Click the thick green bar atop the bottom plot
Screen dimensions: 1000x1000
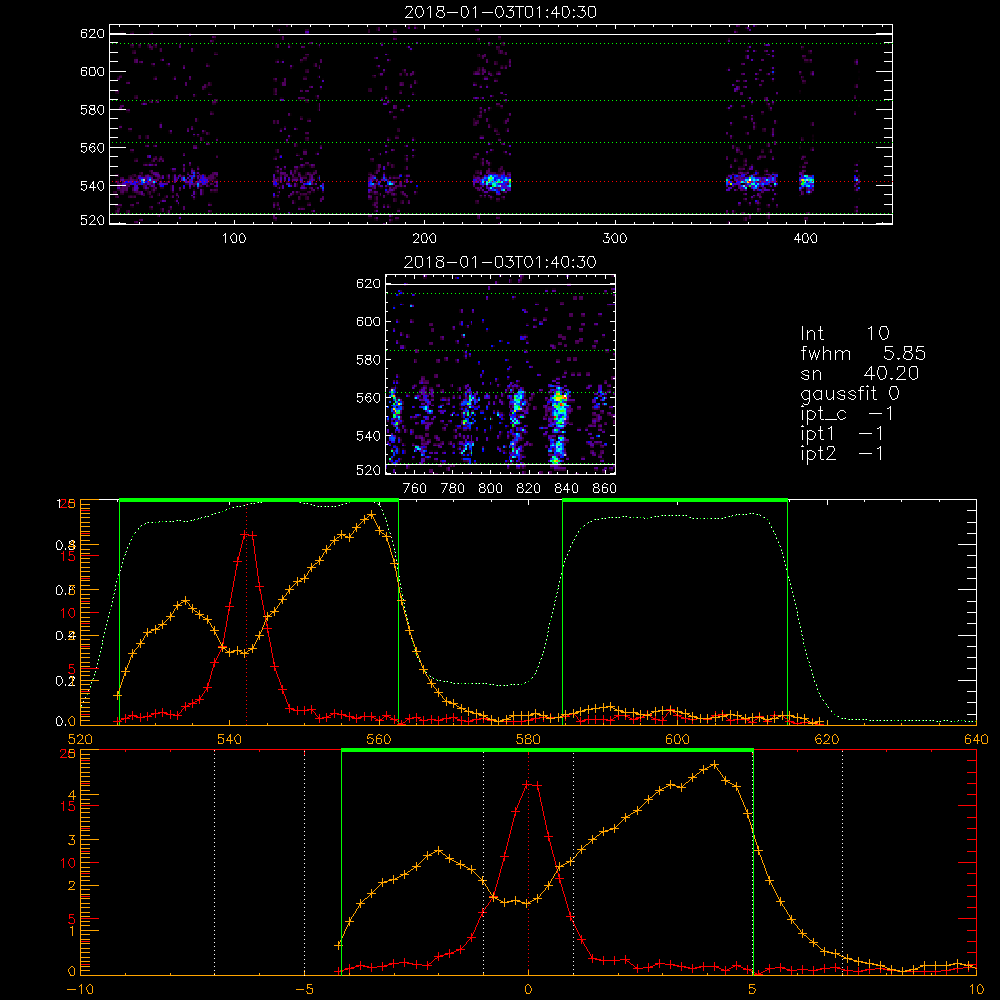[x=547, y=750]
